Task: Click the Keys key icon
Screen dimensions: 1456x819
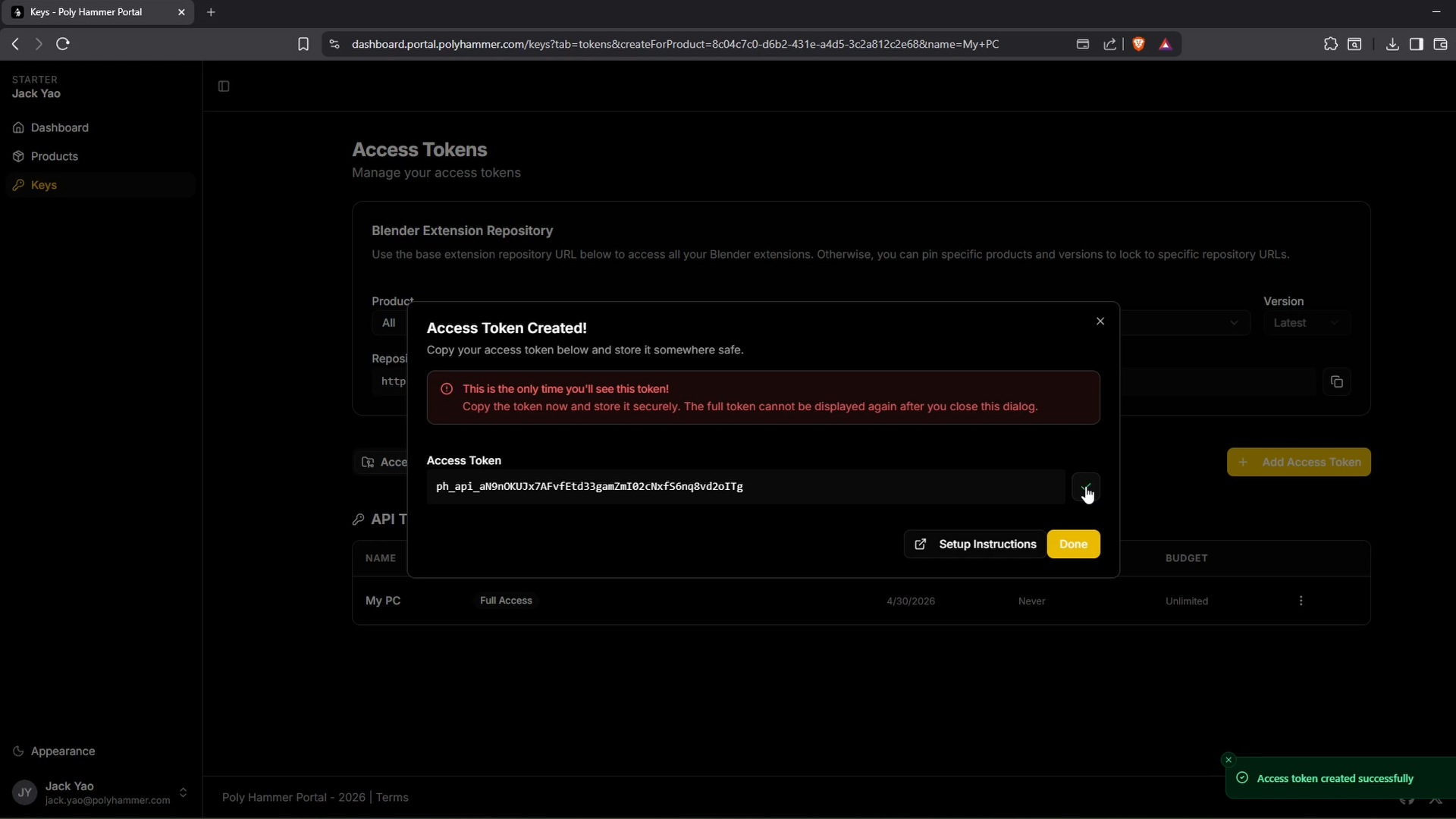Action: tap(18, 185)
